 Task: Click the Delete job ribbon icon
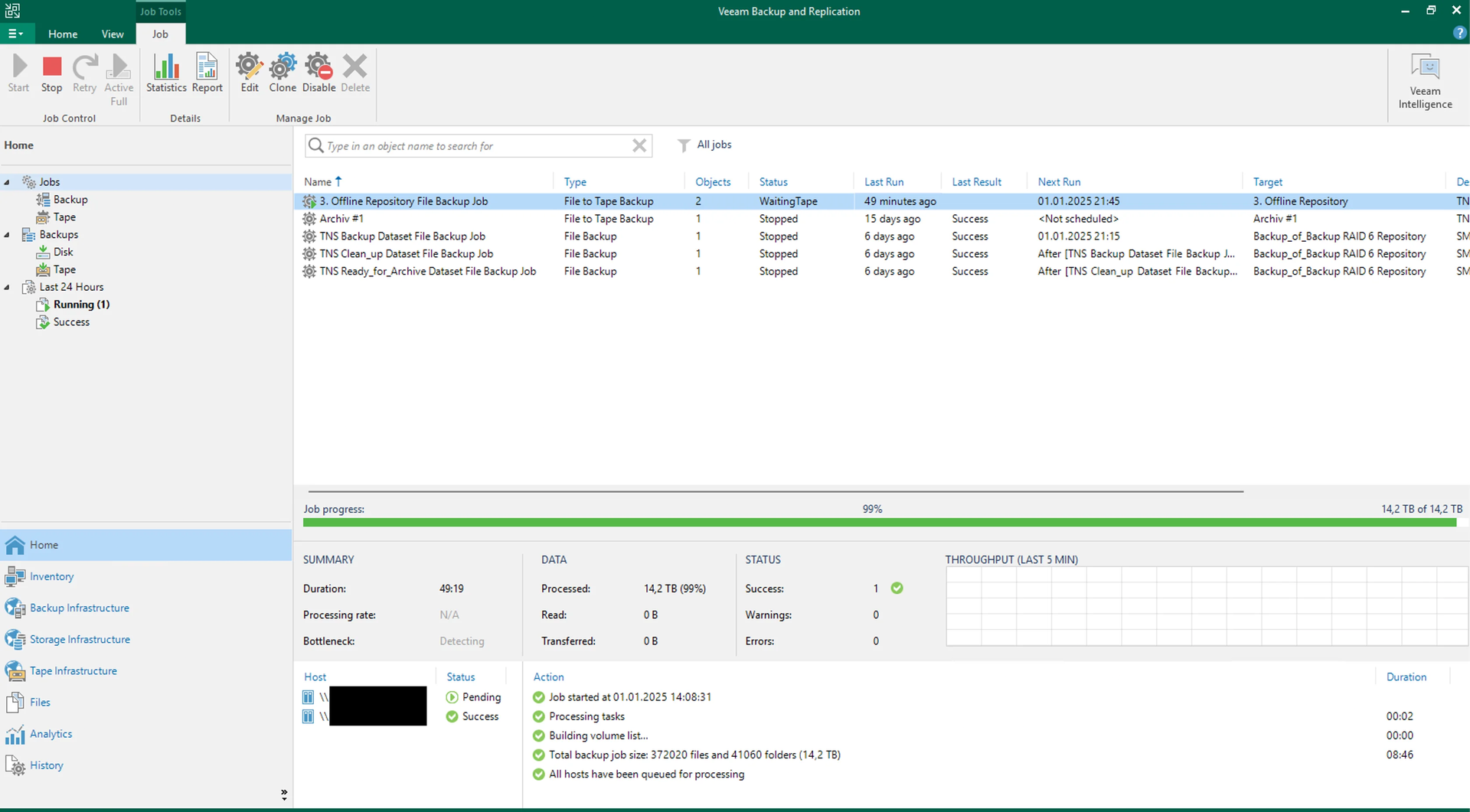click(355, 73)
